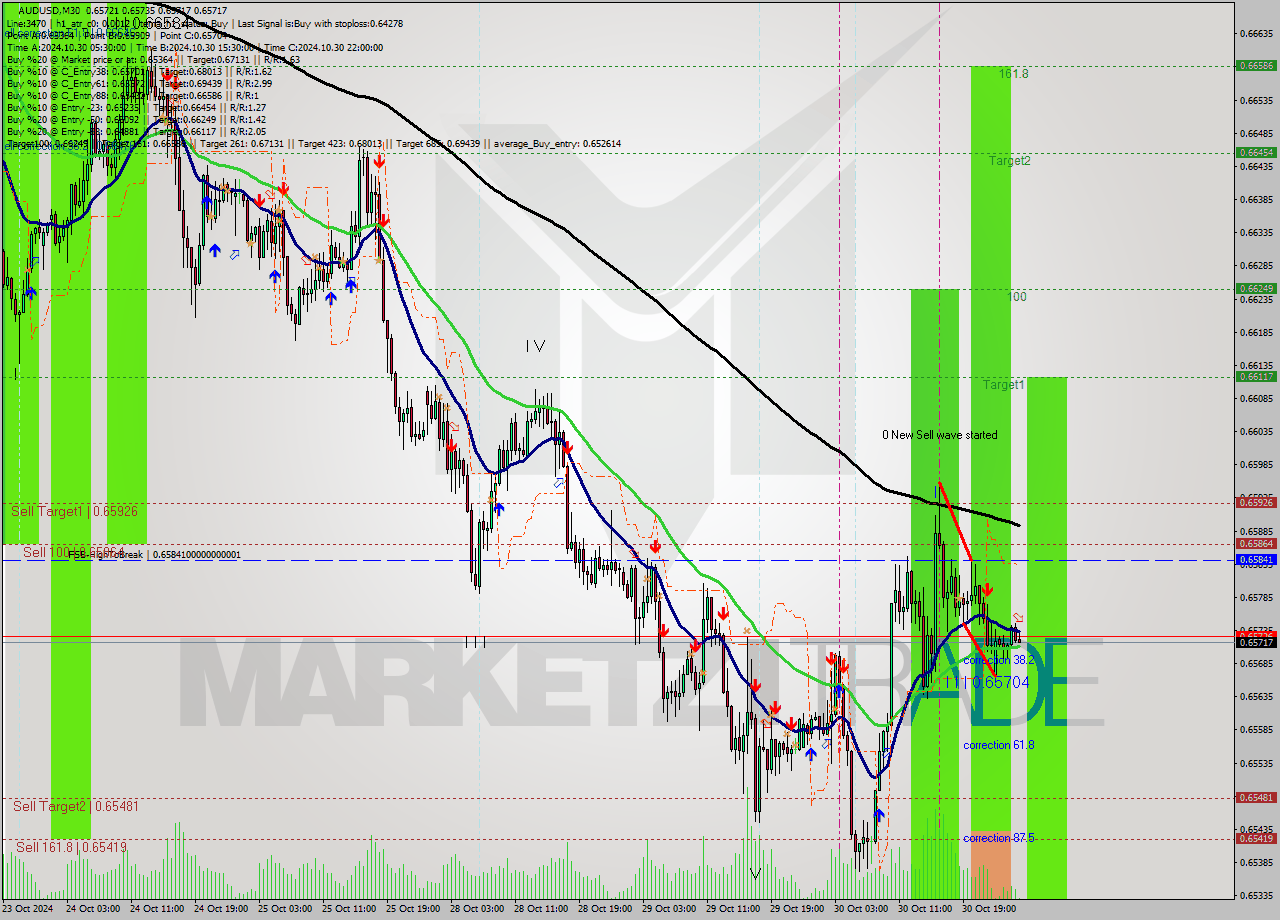Click the 0.66249 green price tag
Screen dimensions: 1280x920
coord(1256,288)
